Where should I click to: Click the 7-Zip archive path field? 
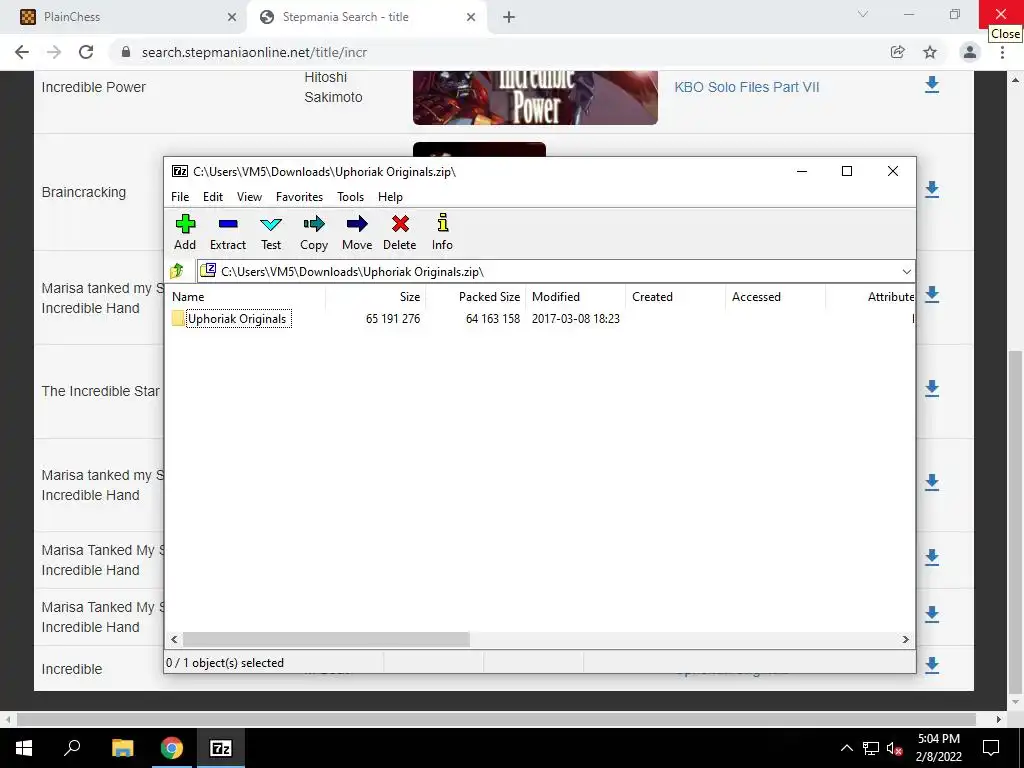click(x=549, y=272)
